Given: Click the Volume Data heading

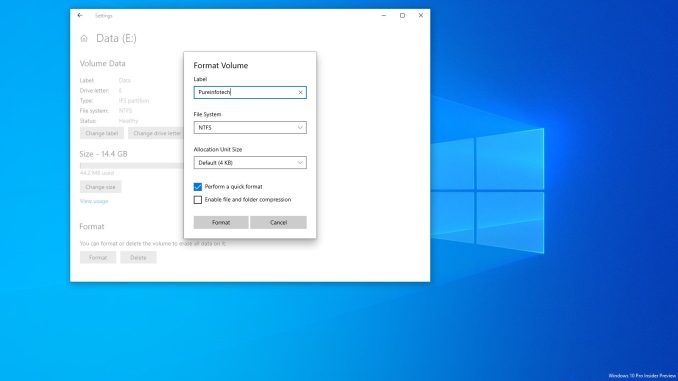Looking at the screenshot, I should tap(102, 64).
